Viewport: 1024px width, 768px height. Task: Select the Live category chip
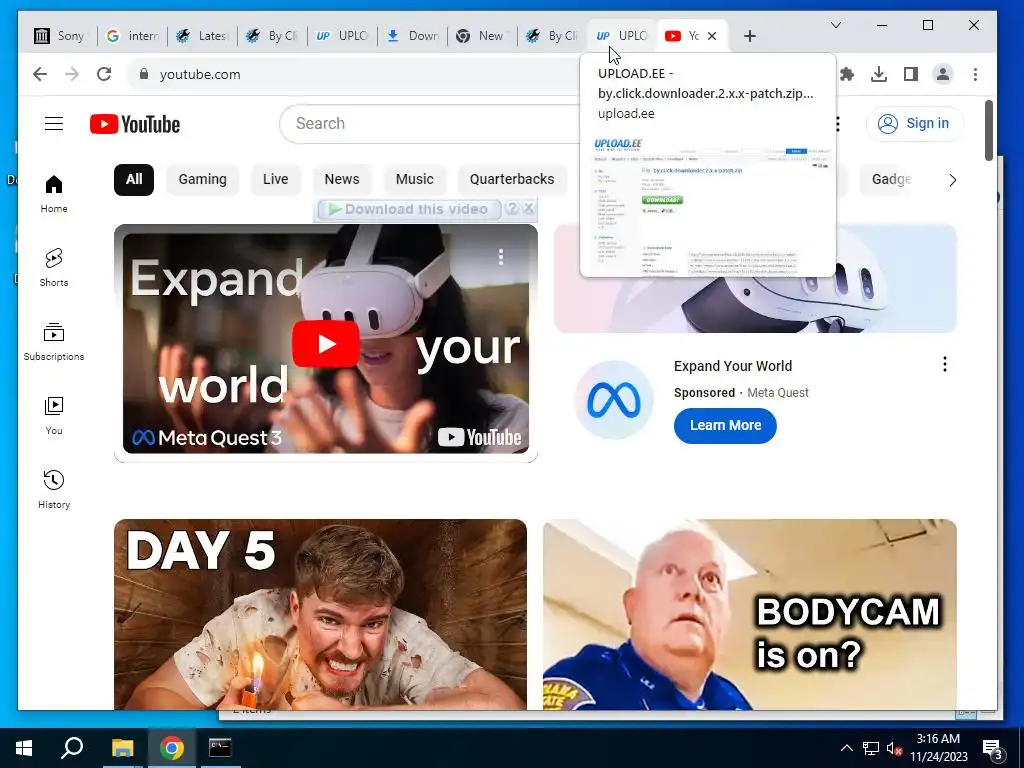point(276,180)
